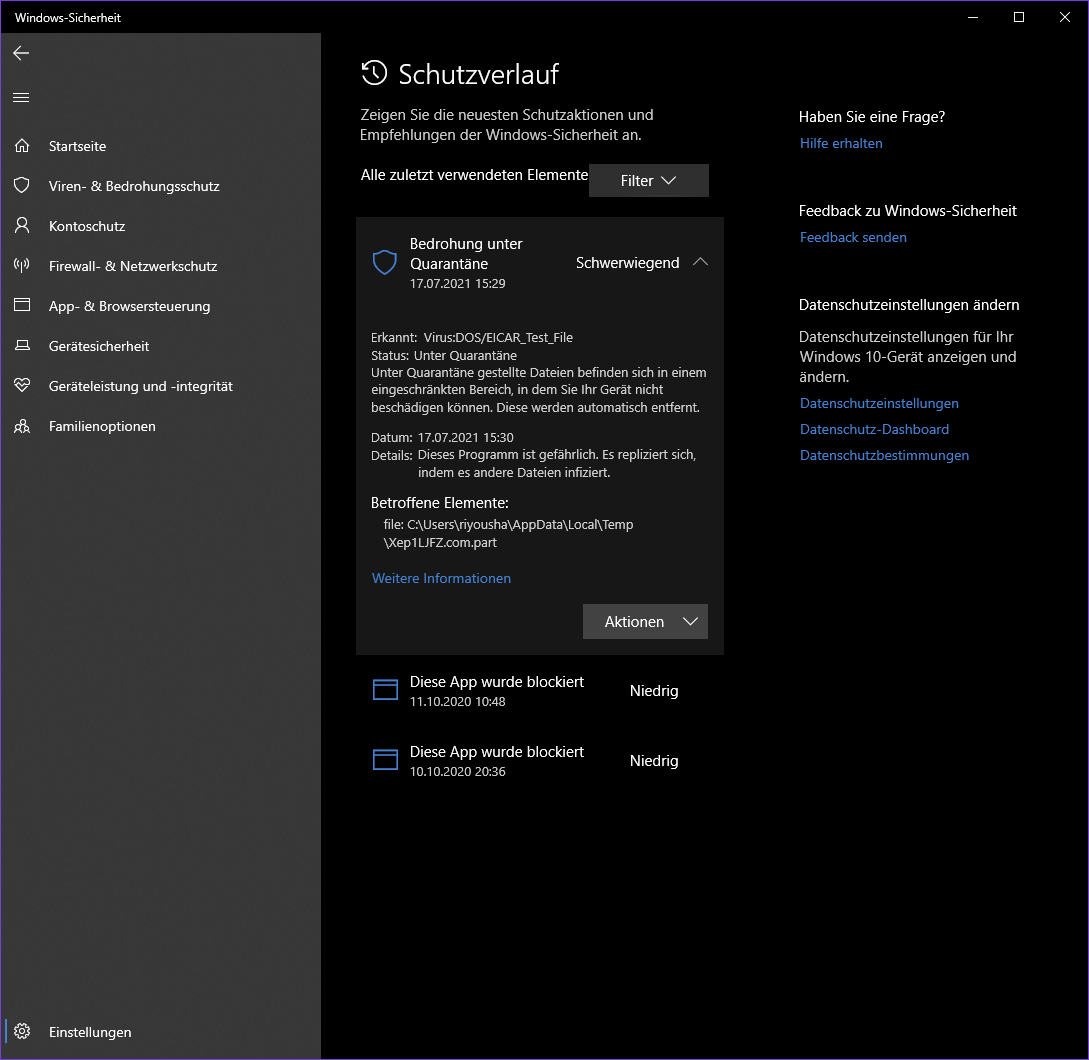Click app icon of 11.10.2020 blocked entry

coord(385,690)
